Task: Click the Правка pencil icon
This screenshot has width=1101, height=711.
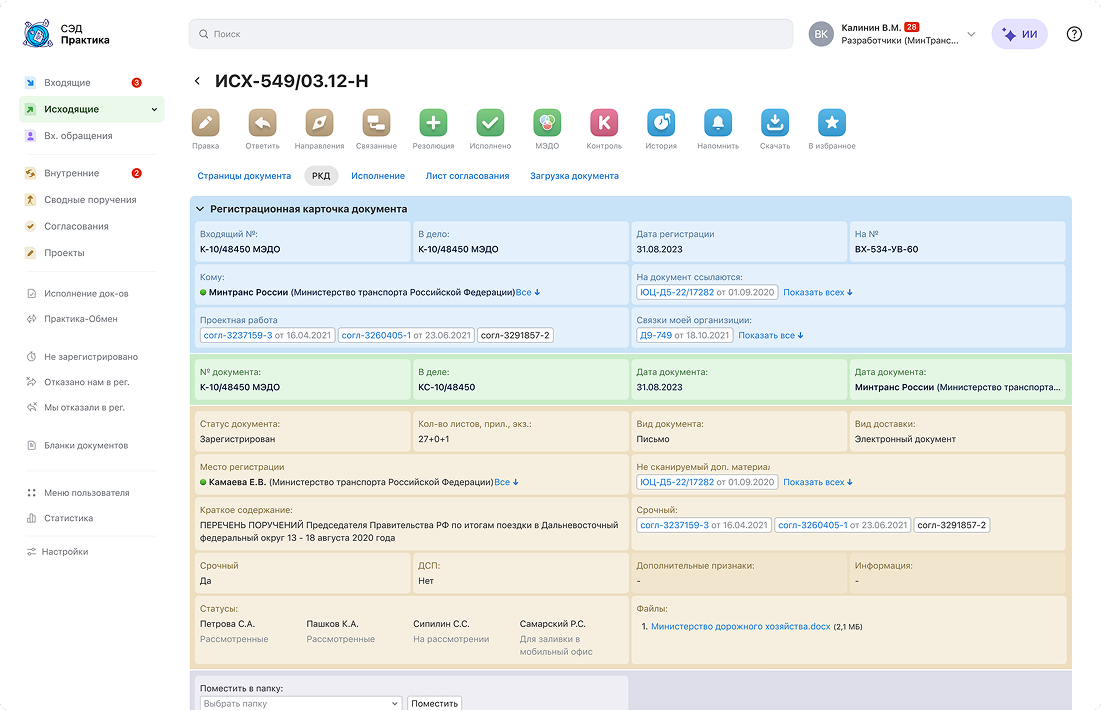Action: (206, 123)
